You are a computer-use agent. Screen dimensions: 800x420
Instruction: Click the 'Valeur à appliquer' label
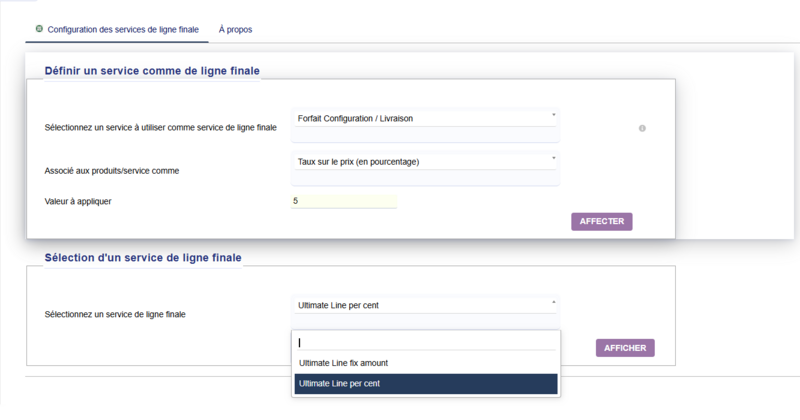(x=78, y=201)
